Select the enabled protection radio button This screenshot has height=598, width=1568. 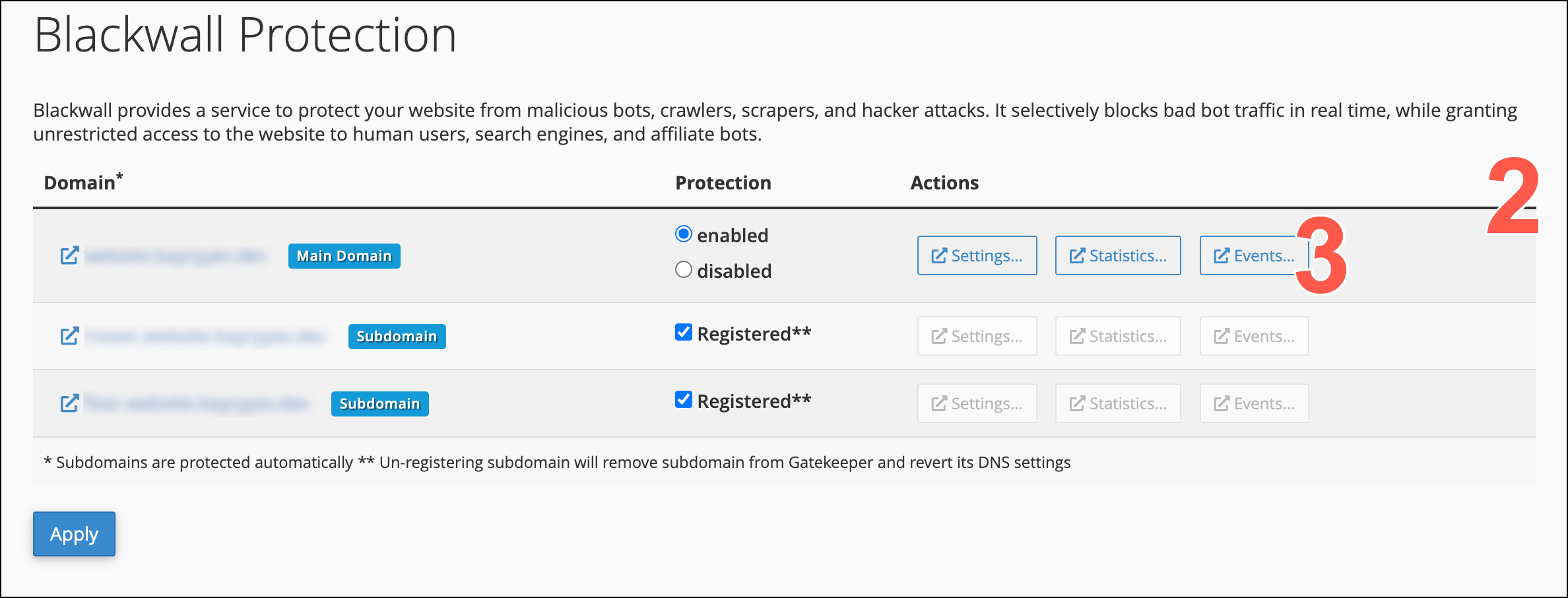[x=684, y=234]
